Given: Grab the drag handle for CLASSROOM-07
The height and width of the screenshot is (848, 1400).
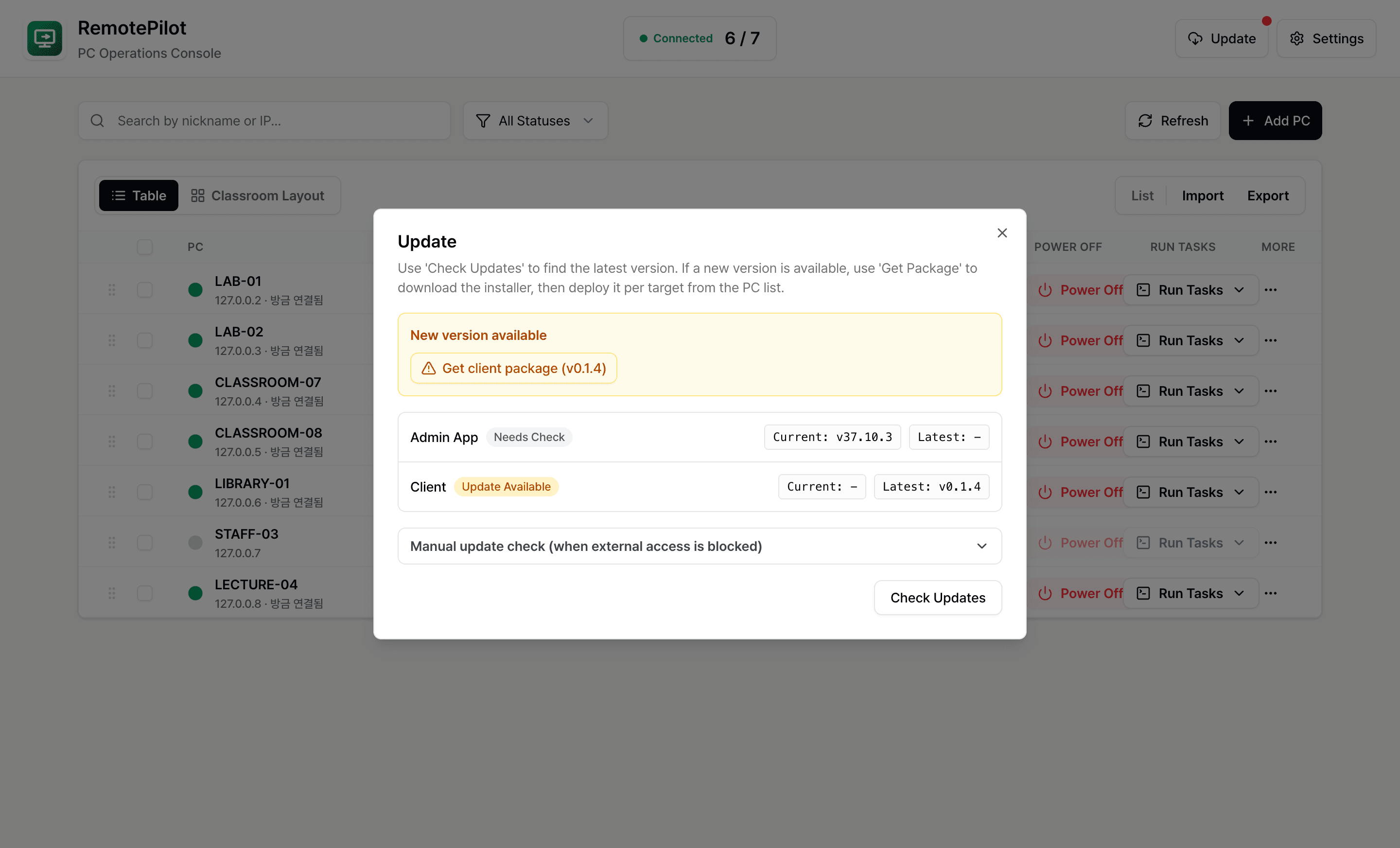Looking at the screenshot, I should pyautogui.click(x=112, y=391).
